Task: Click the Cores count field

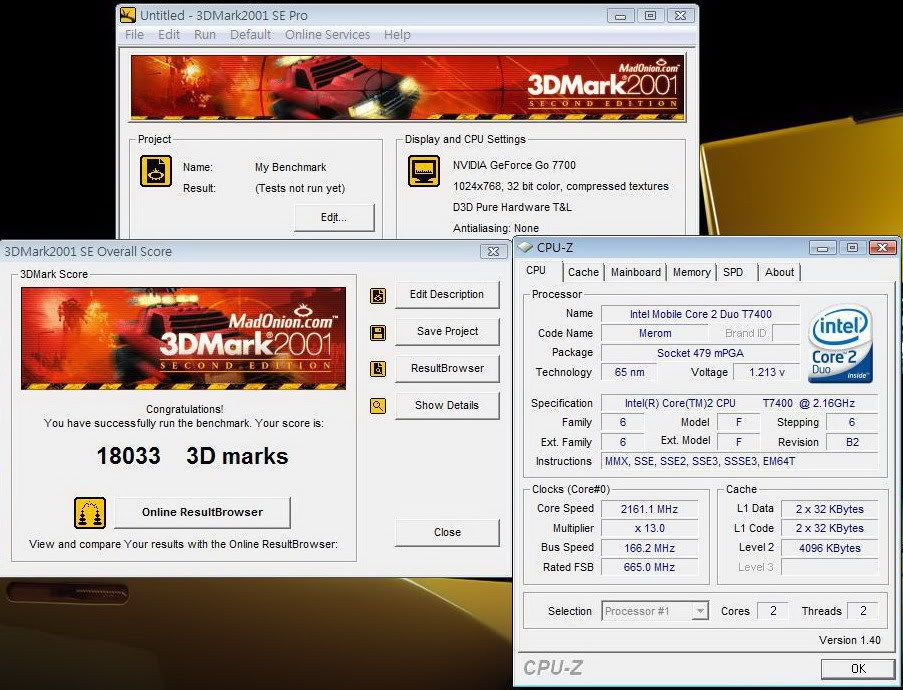Action: coord(773,611)
